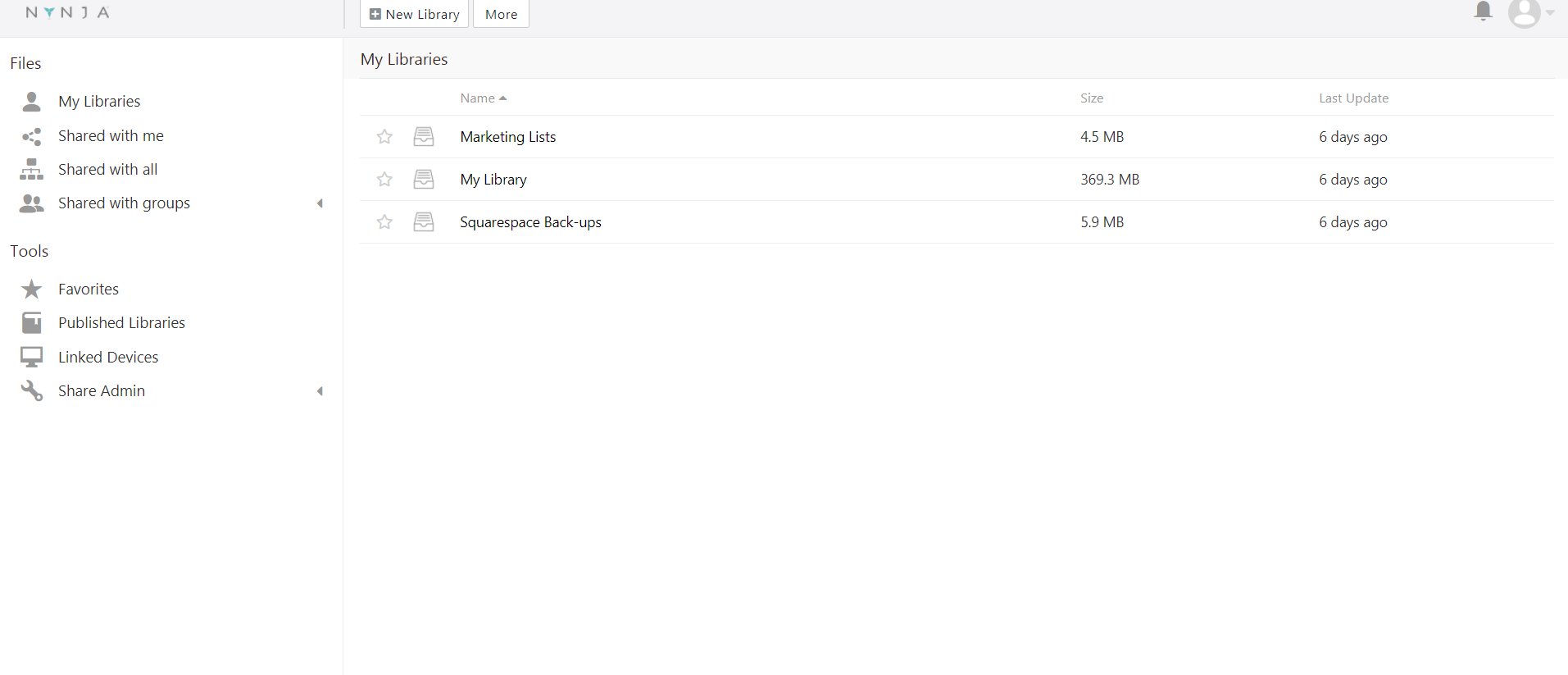Open the user avatar menu
This screenshot has height=675, width=1568.
coord(1524,13)
